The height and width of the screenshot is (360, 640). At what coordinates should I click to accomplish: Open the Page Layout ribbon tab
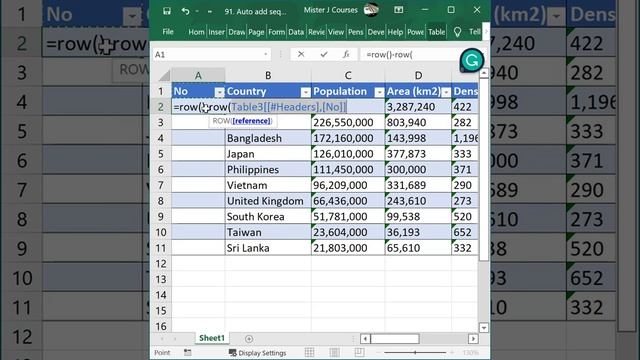coord(256,32)
